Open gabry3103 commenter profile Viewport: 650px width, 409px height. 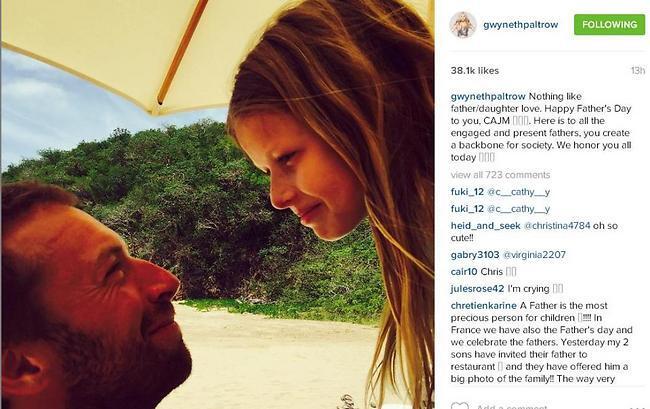click(475, 255)
